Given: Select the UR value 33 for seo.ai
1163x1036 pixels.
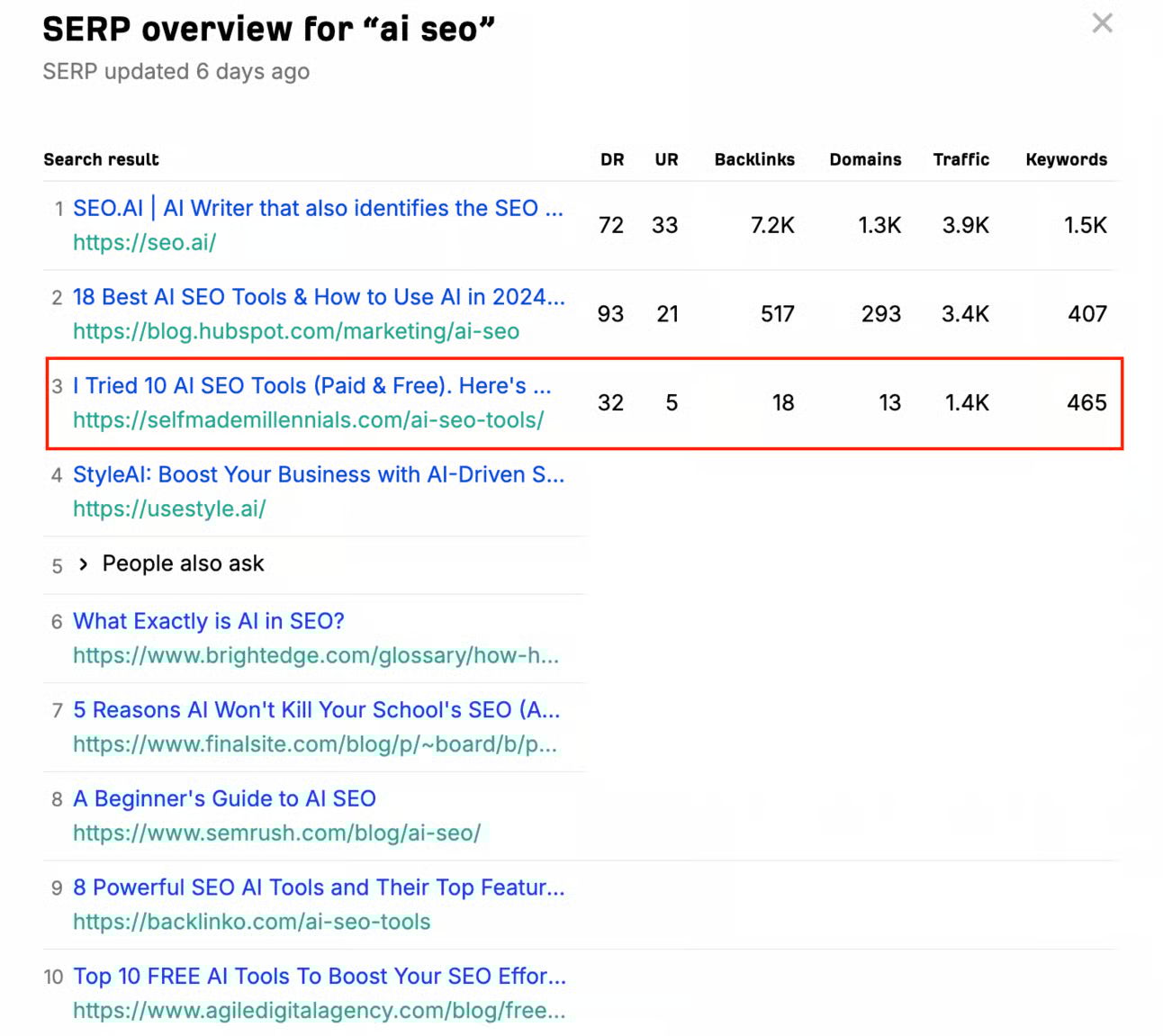Looking at the screenshot, I should [665, 225].
